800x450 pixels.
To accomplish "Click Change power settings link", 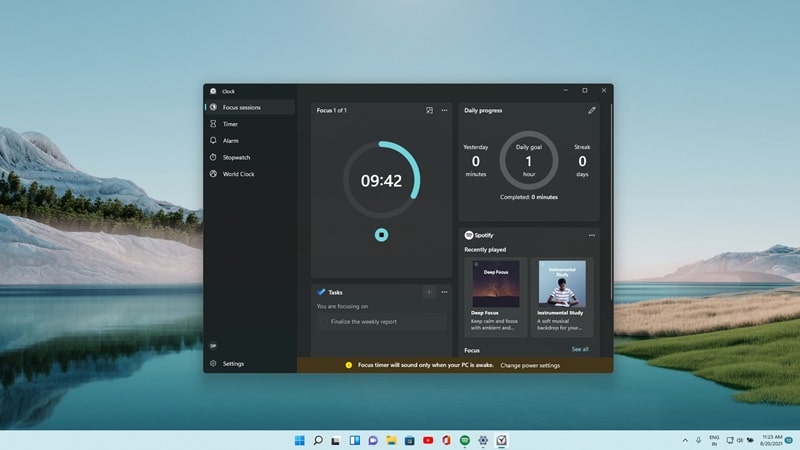I will pos(530,365).
